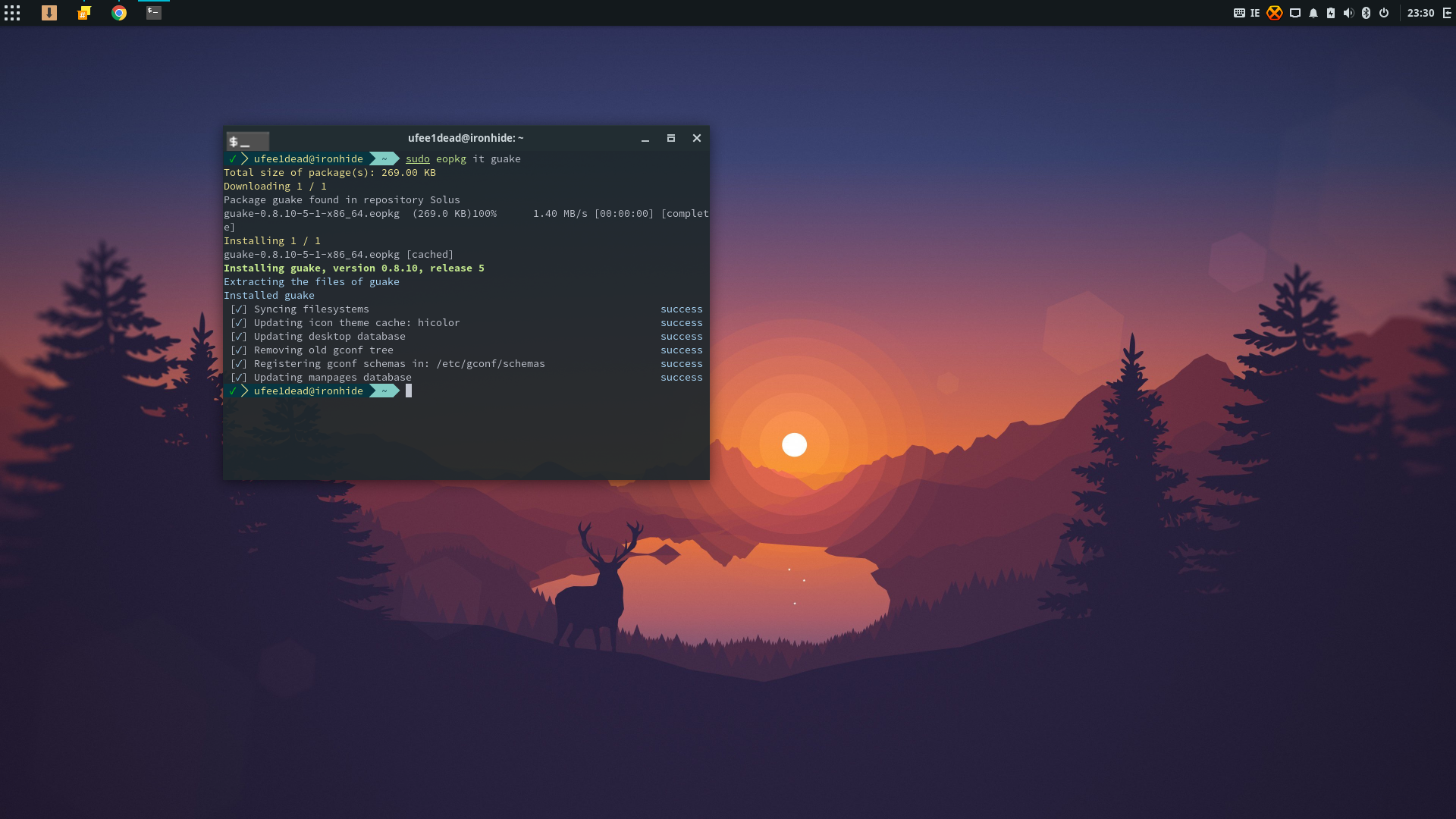
Task: Click 'Registering gconf schemas in: /etc/gconf/schemas'
Action: tap(400, 364)
